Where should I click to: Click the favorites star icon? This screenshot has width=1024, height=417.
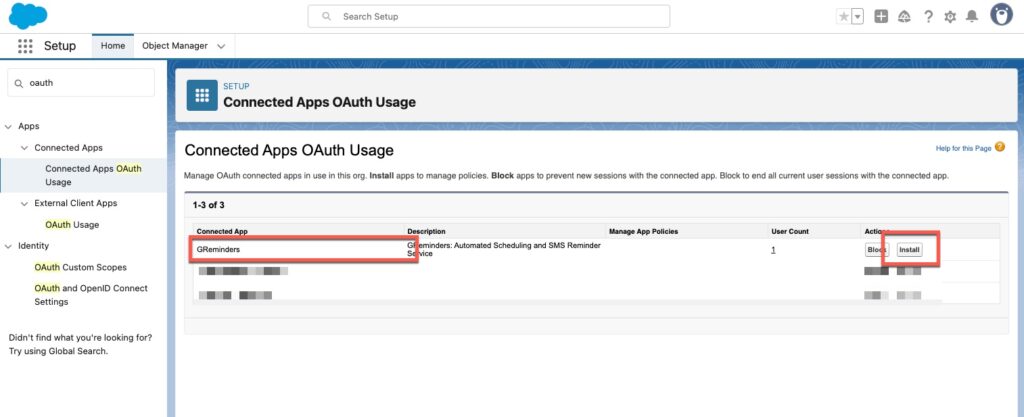click(844, 17)
